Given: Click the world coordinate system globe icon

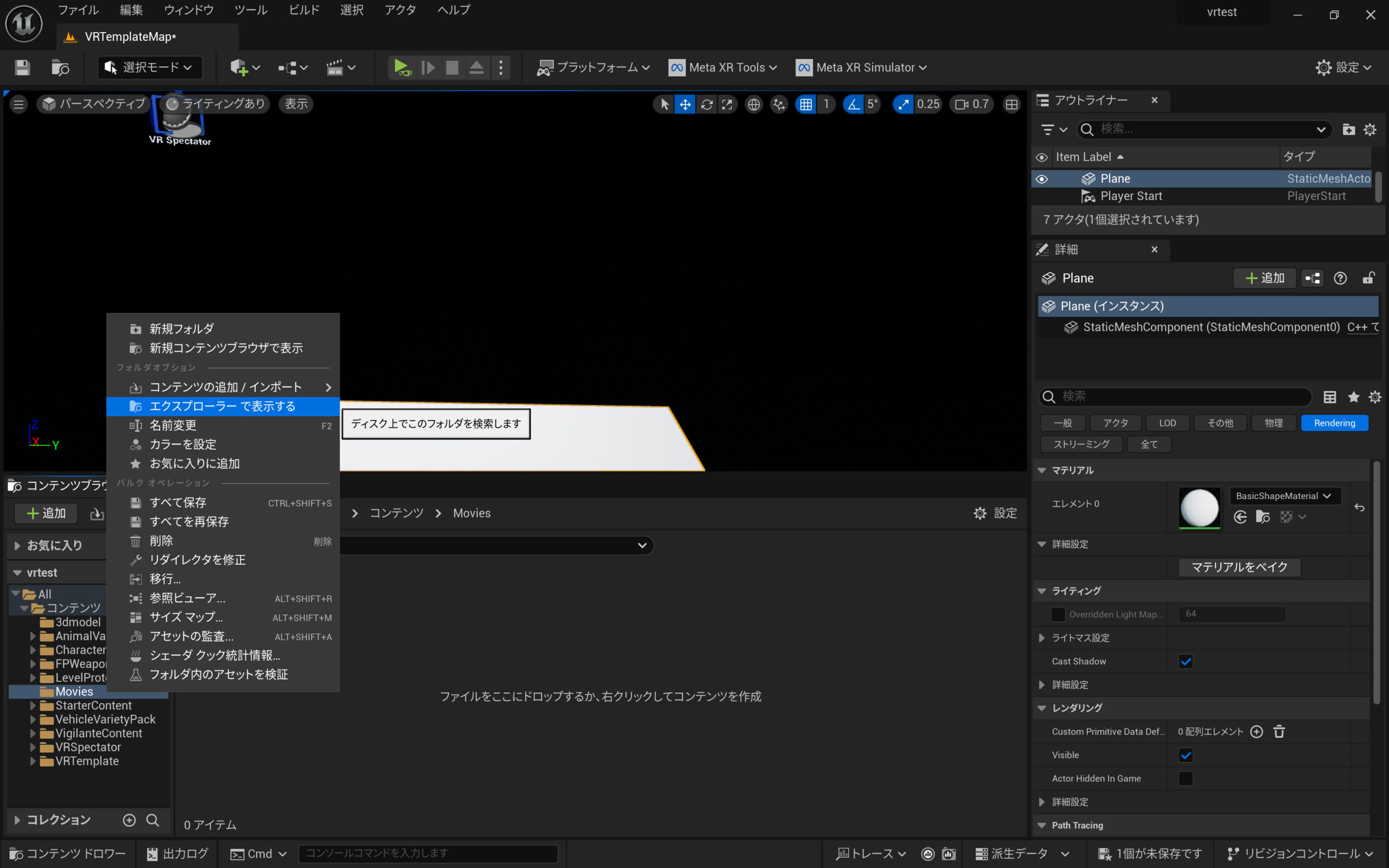Looking at the screenshot, I should (754, 105).
